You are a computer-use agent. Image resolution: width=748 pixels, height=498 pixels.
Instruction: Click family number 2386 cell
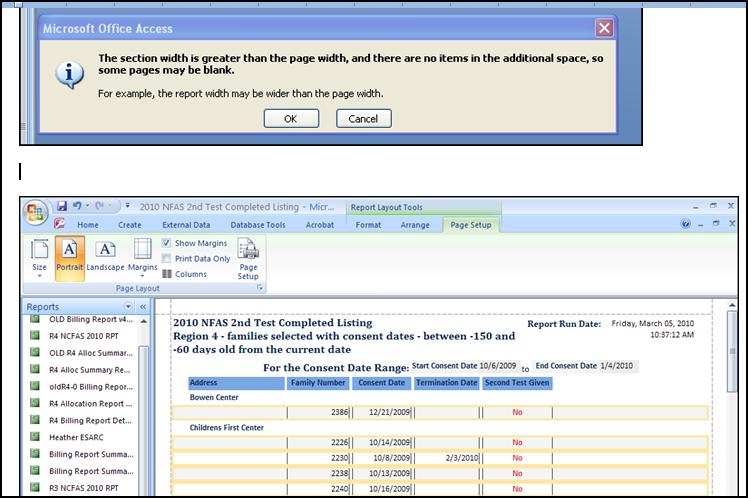pos(319,412)
